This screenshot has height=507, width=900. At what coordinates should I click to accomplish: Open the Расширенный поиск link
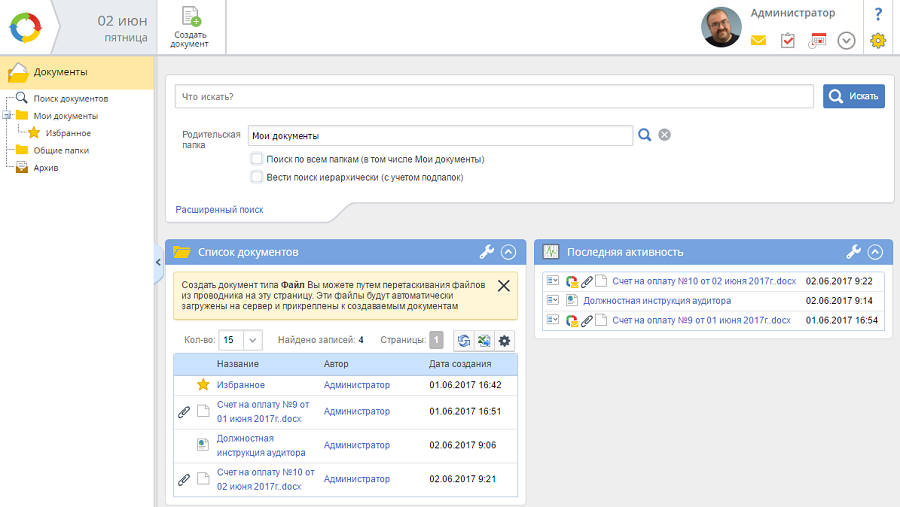point(219,210)
